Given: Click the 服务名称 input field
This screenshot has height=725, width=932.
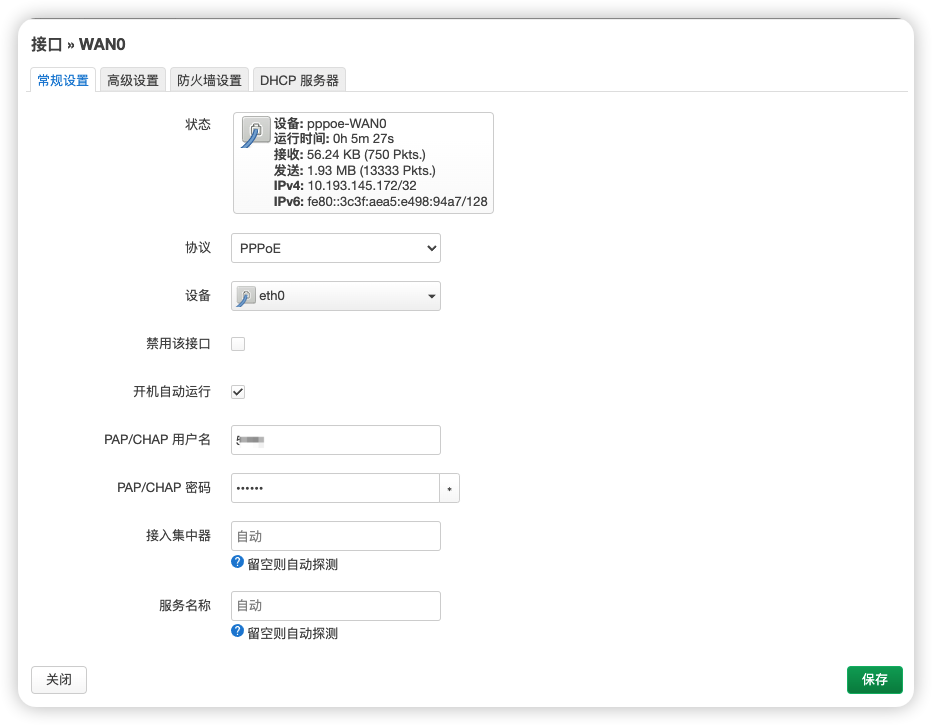Looking at the screenshot, I should point(335,605).
